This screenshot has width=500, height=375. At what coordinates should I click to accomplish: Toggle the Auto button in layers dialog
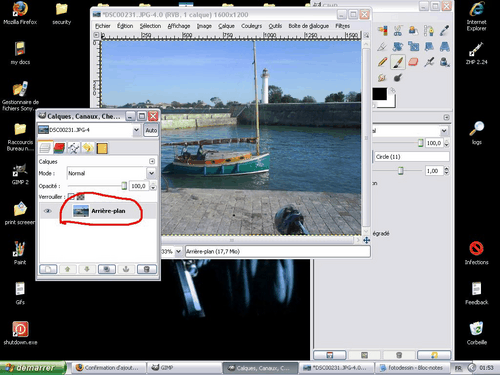151,130
